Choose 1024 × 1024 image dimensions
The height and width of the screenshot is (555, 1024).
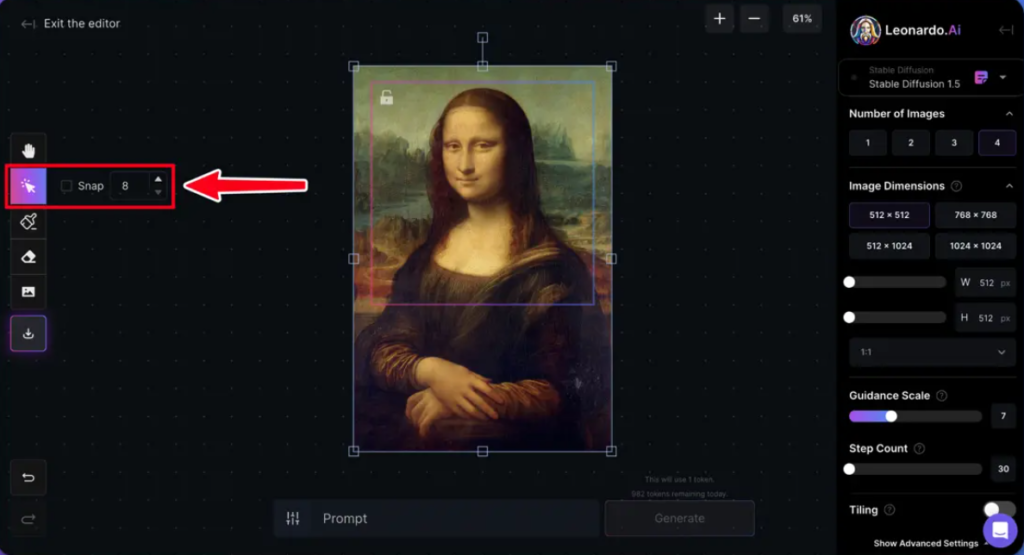click(975, 246)
